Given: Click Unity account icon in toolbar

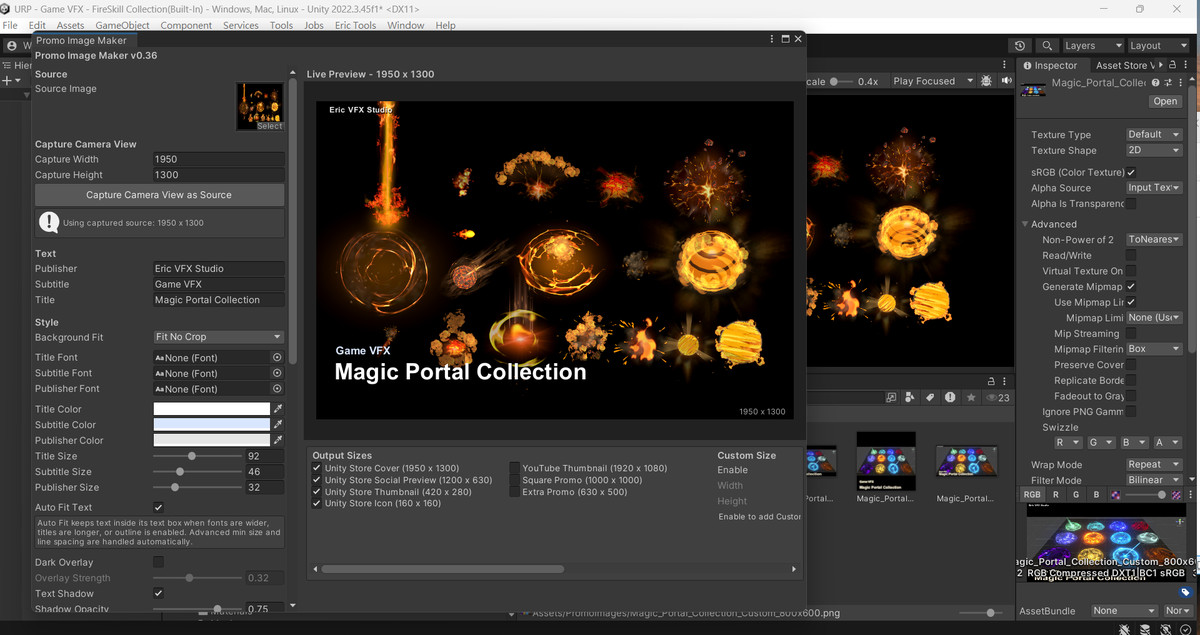Looking at the screenshot, I should point(12,46).
